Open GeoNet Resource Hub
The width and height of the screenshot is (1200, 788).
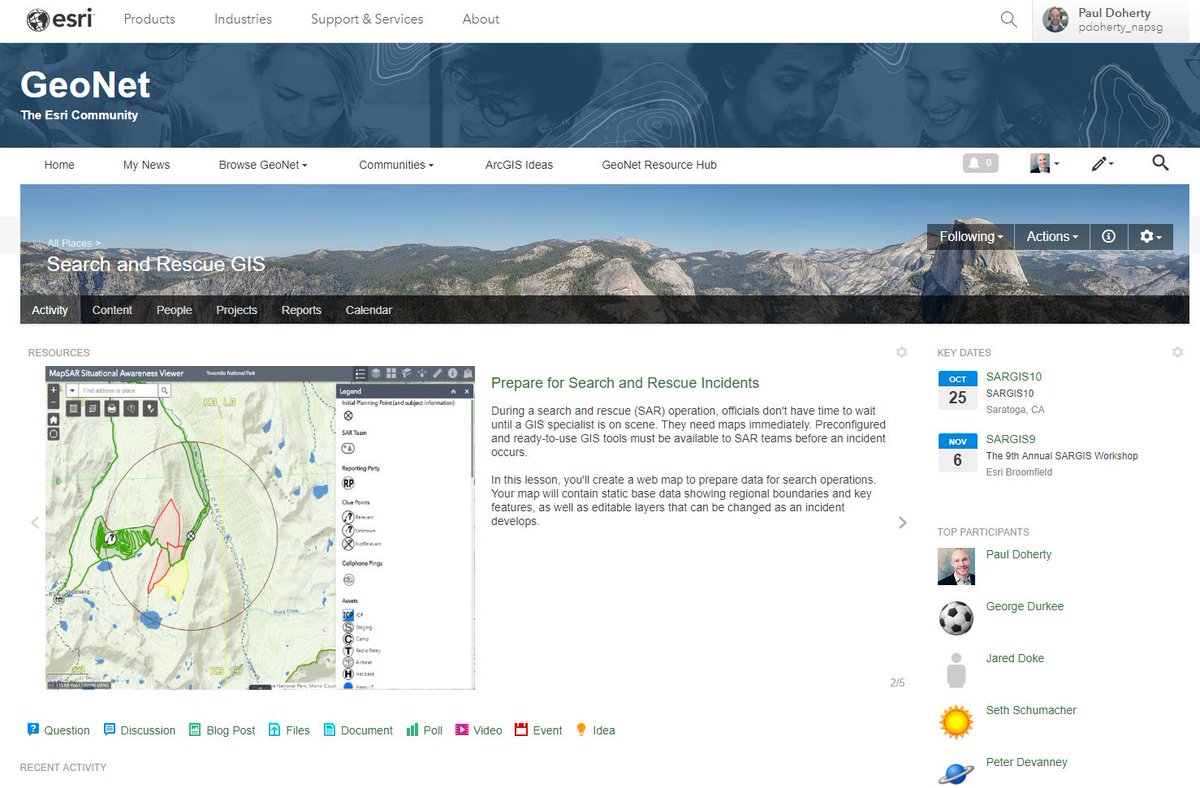click(659, 165)
